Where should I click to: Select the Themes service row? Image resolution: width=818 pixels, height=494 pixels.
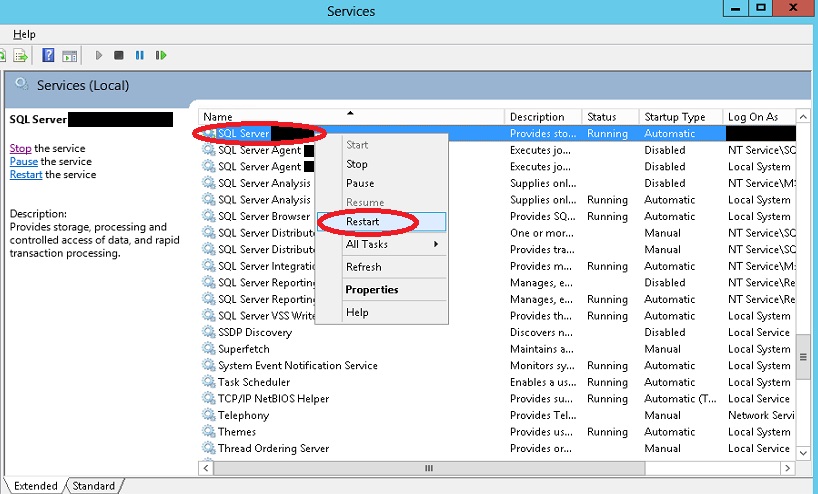[x=498, y=431]
